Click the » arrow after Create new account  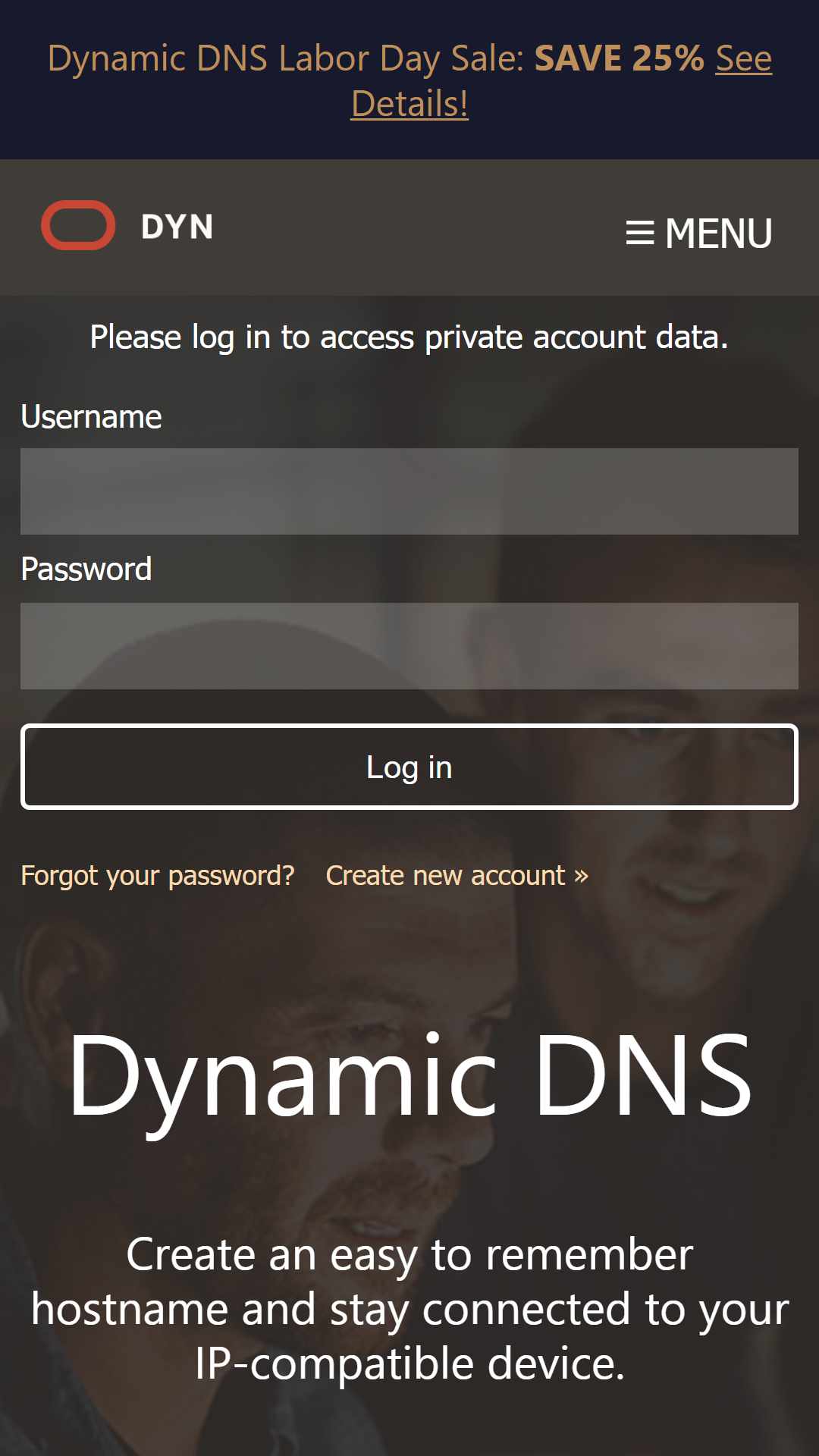[x=581, y=877]
